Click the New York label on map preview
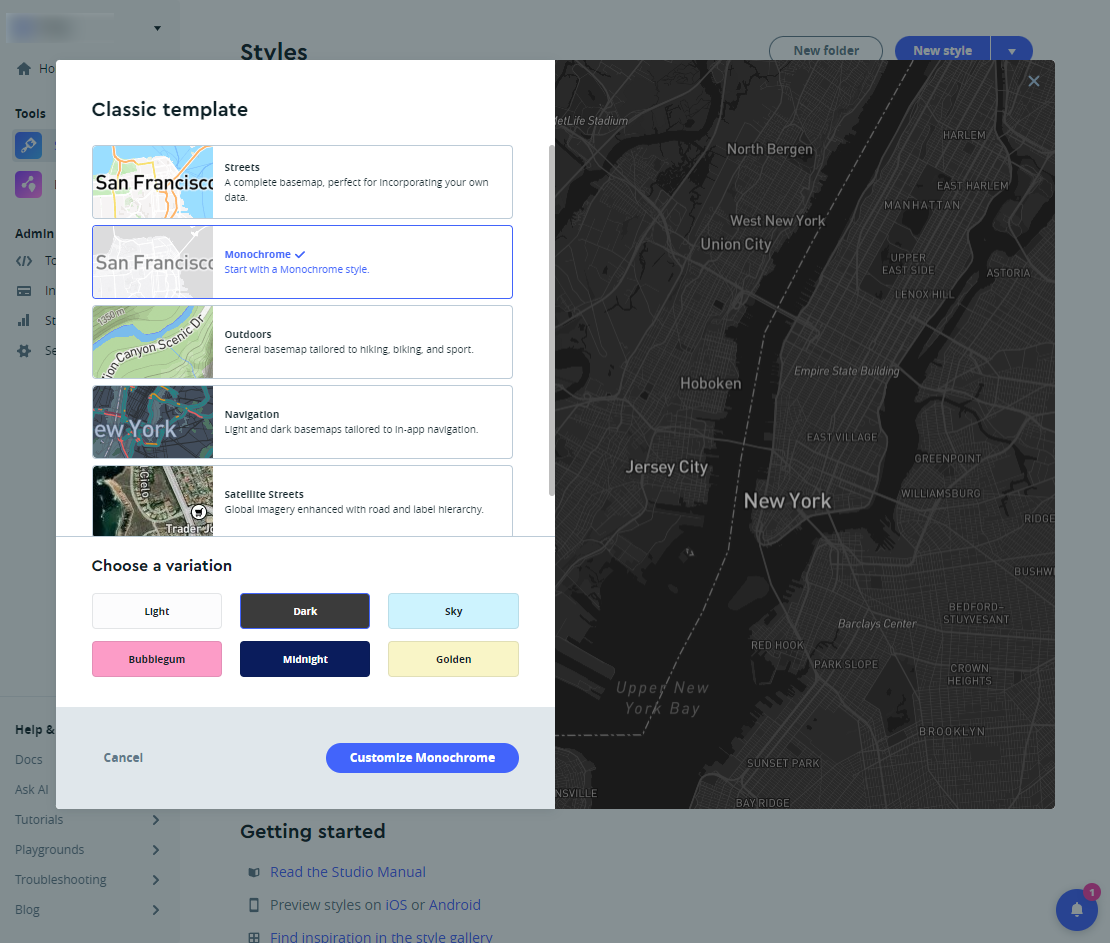Viewport: 1110px width, 943px height. pos(787,501)
